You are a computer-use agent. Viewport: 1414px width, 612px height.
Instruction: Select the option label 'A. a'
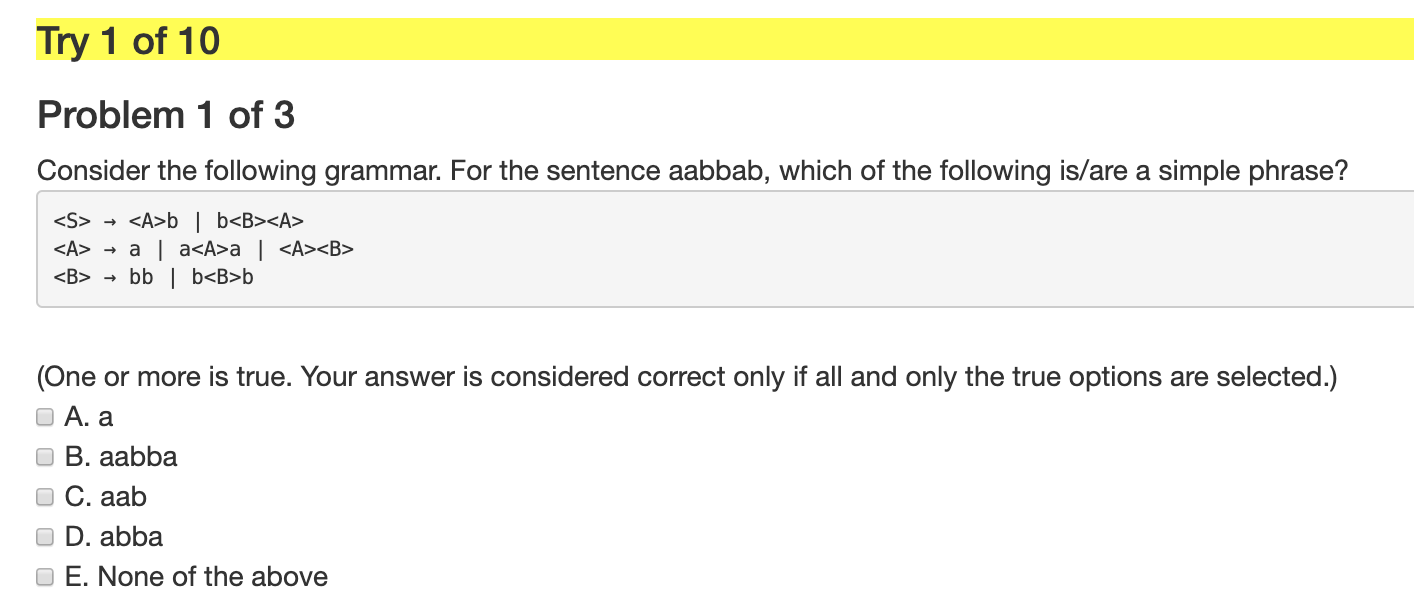point(88,416)
